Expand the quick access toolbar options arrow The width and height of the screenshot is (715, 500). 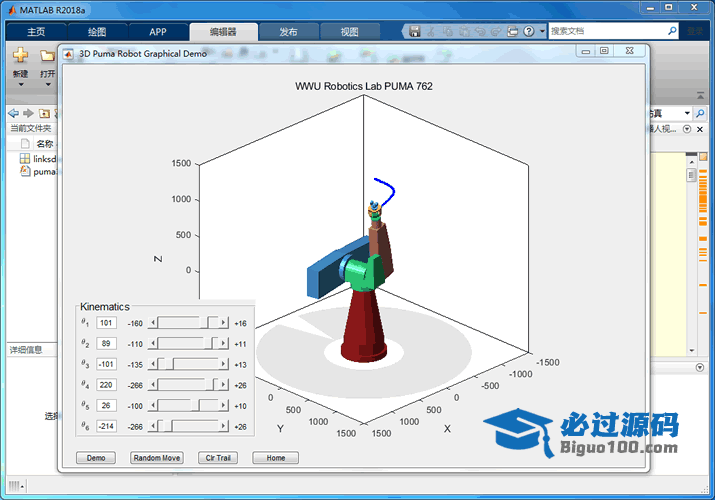[x=542, y=31]
